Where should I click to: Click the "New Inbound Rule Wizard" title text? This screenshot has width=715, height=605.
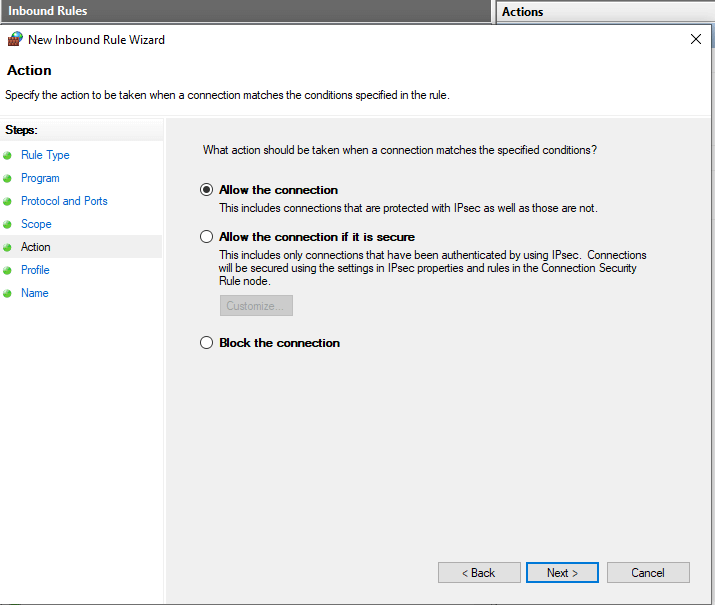(x=96, y=40)
